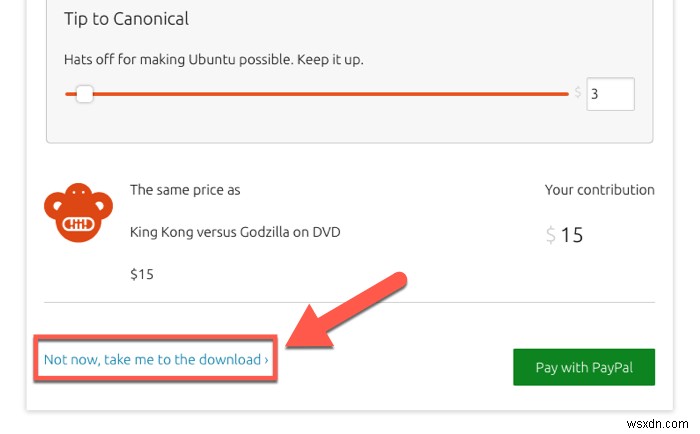Click 'The same price as' label
The height and width of the screenshot is (434, 700).
(x=185, y=190)
